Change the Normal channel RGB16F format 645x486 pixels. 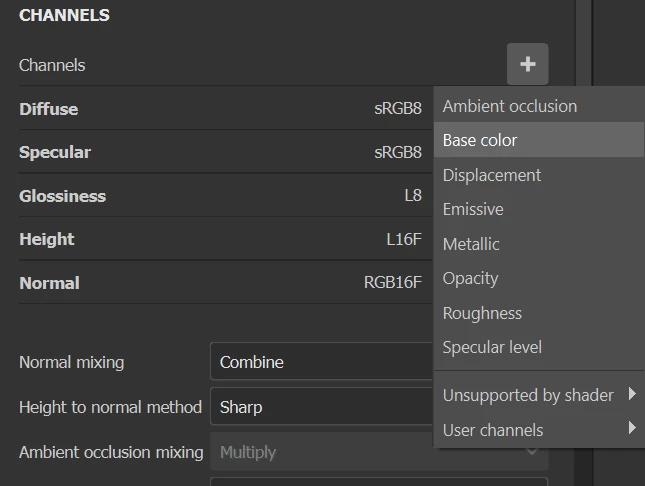pos(393,283)
